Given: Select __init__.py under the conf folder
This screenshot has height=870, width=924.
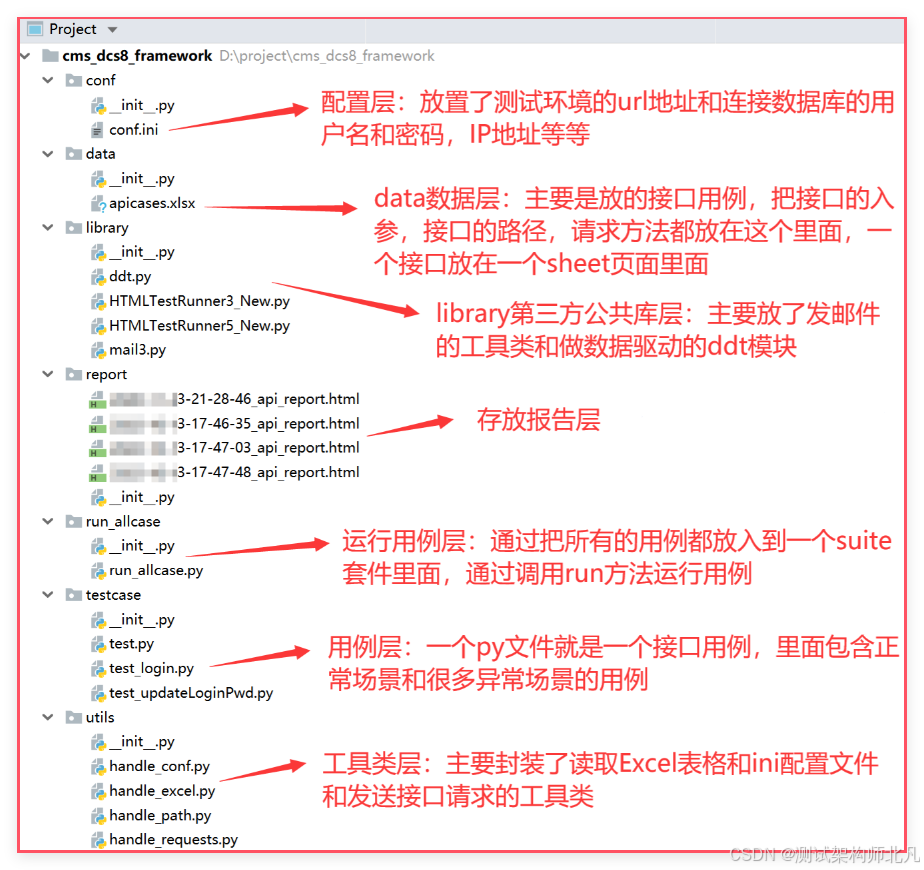Looking at the screenshot, I should 142,106.
